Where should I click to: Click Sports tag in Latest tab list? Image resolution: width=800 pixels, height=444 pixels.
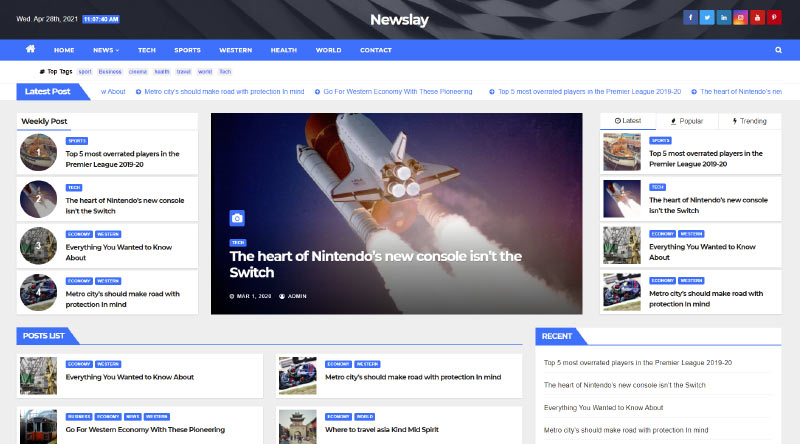point(660,140)
